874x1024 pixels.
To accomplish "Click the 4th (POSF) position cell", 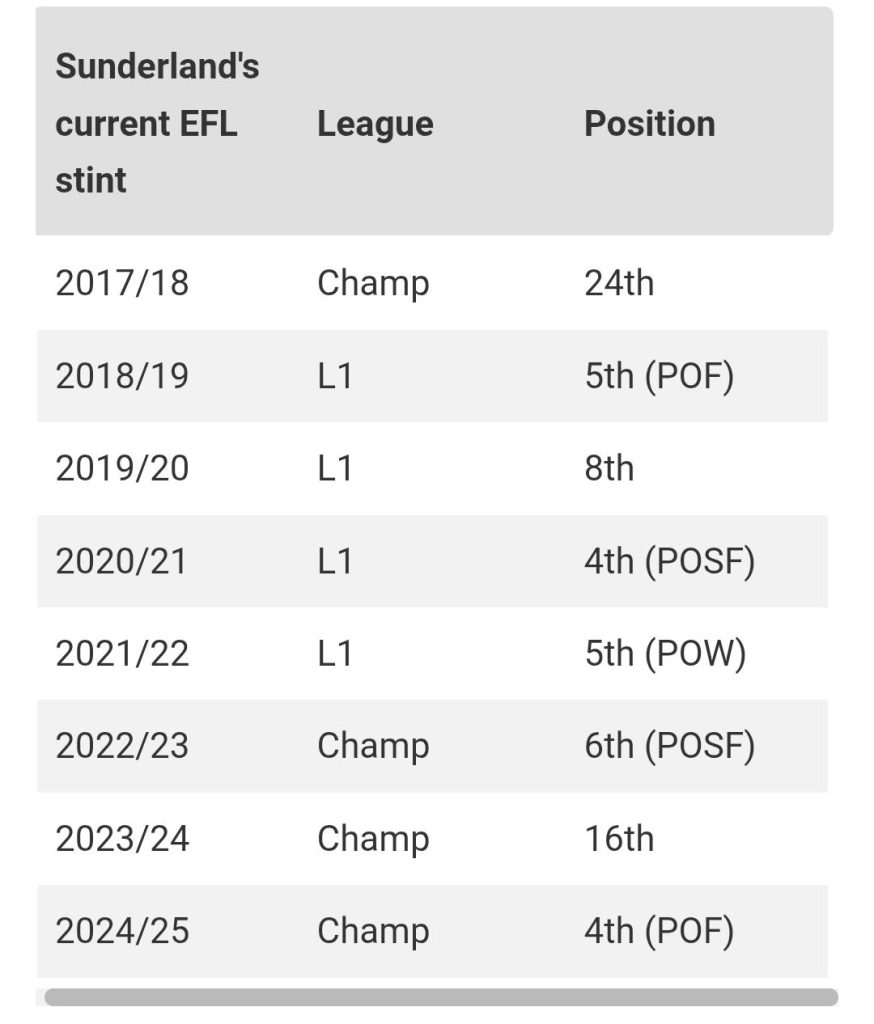I will click(670, 562).
